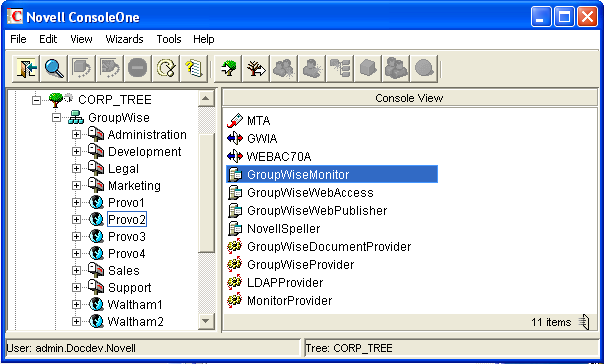Click the MonitorProvider gear icon
This screenshot has width=604, height=364.
tap(235, 300)
